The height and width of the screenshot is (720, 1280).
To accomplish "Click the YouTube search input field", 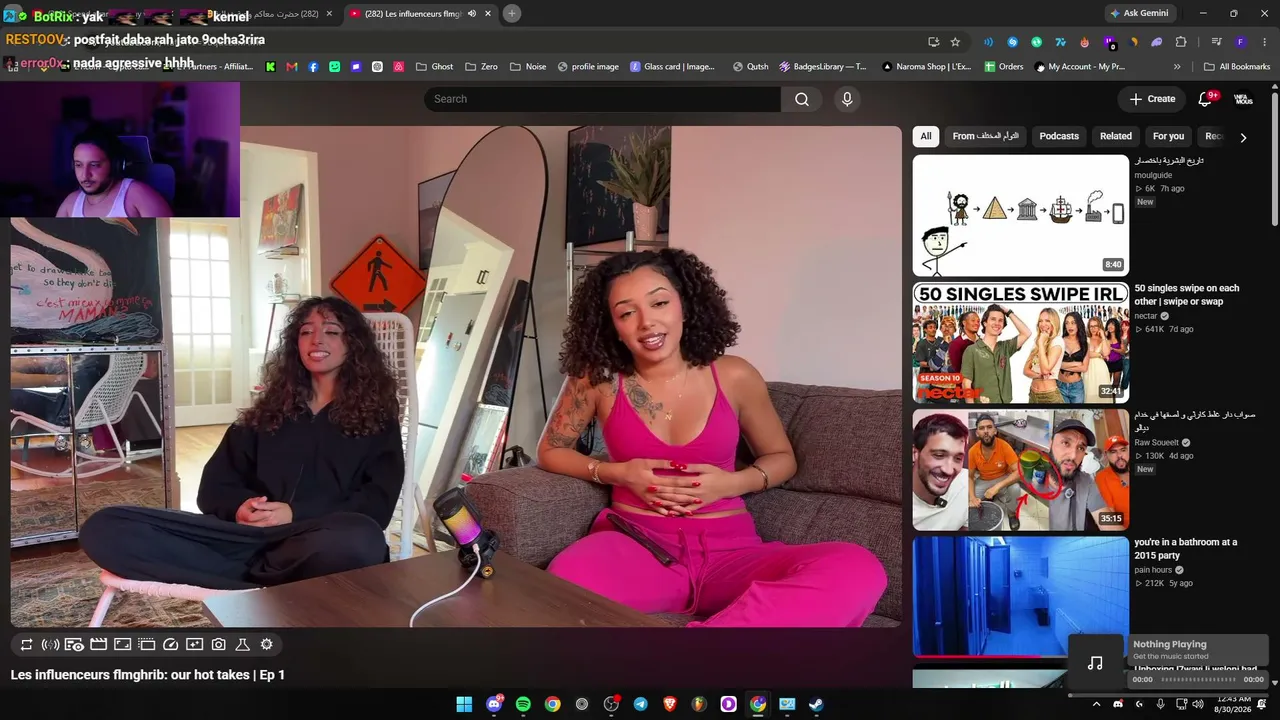I will click(x=602, y=99).
